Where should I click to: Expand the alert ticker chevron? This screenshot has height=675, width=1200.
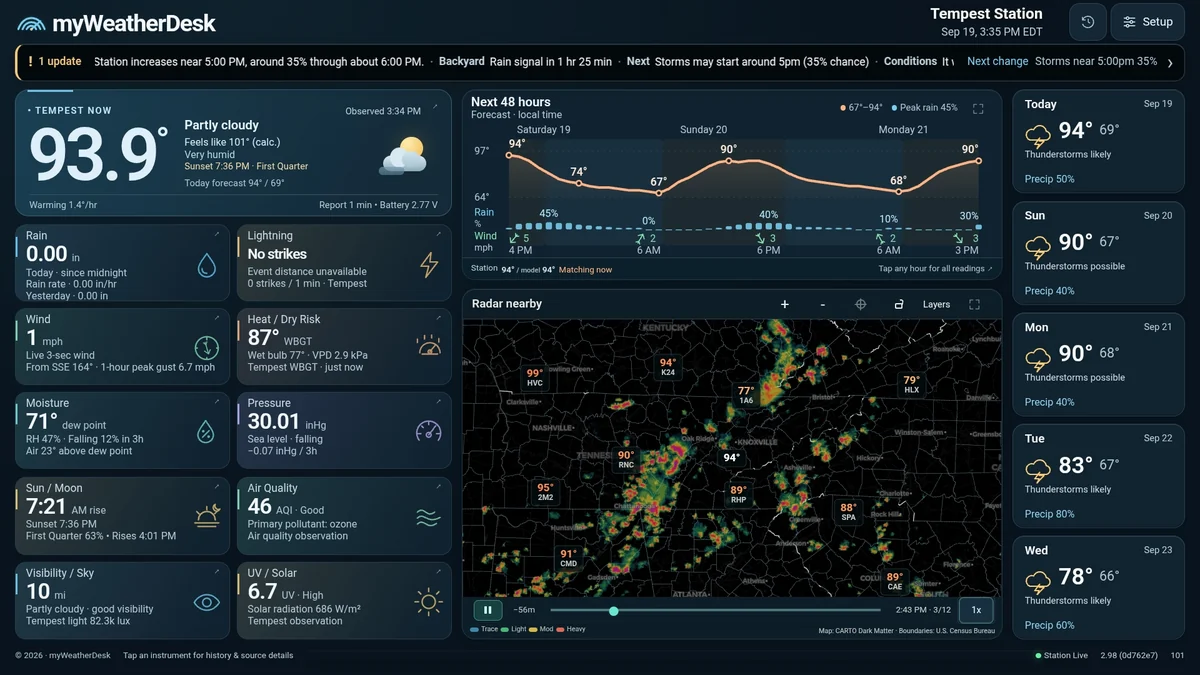point(1169,62)
